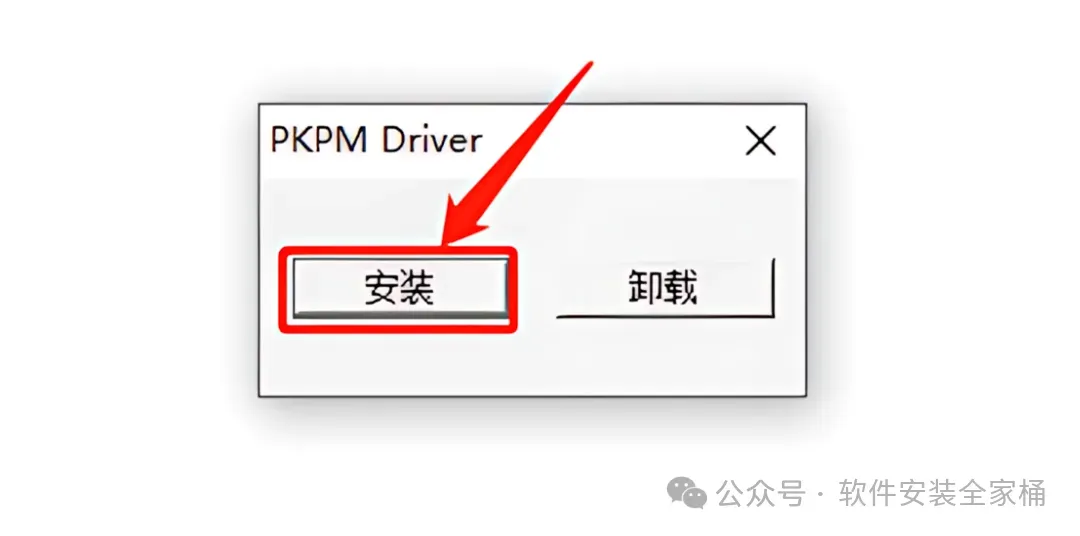Start driver installation via the 安装 button
The image size is (1080, 536).
399,287
